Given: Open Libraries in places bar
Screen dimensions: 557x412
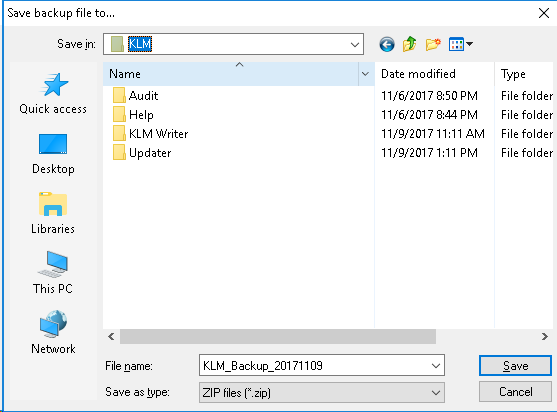Looking at the screenshot, I should click(x=53, y=213).
